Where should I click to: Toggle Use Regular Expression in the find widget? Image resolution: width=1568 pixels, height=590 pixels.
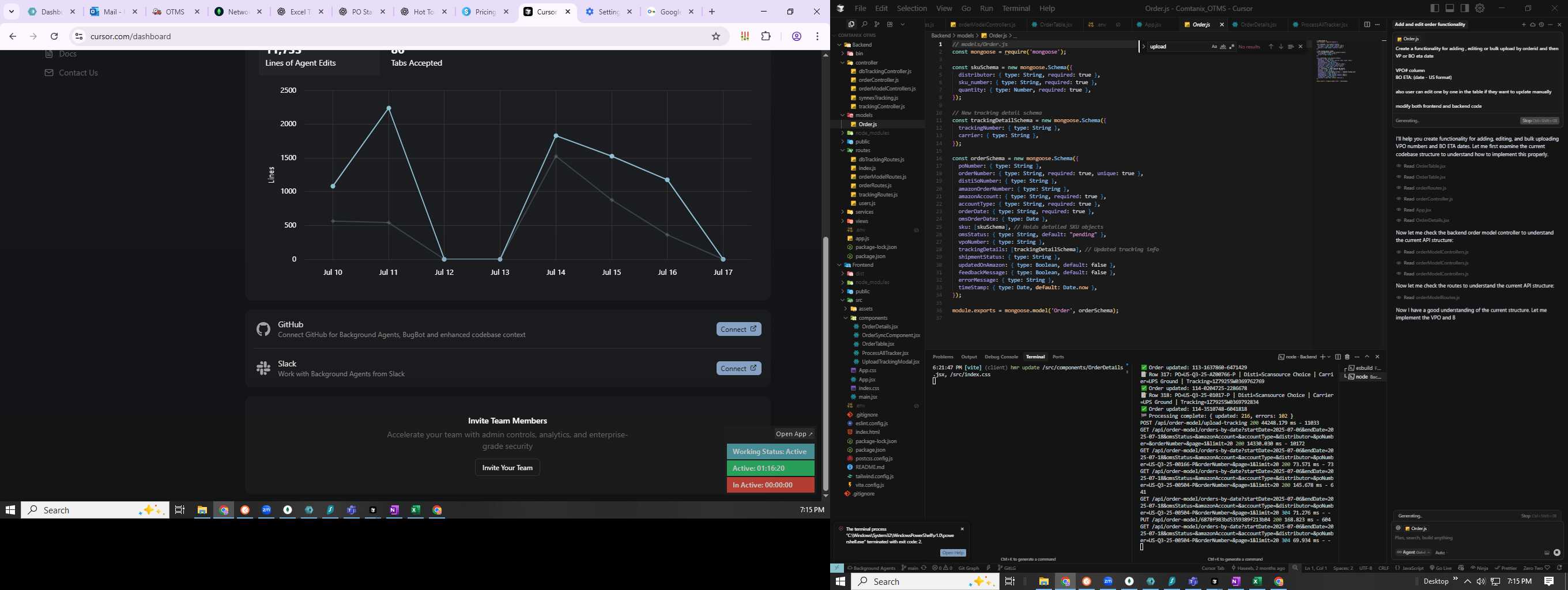point(1231,46)
